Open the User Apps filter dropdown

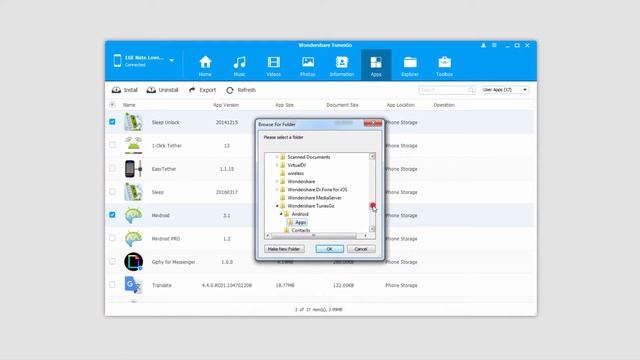(505, 90)
